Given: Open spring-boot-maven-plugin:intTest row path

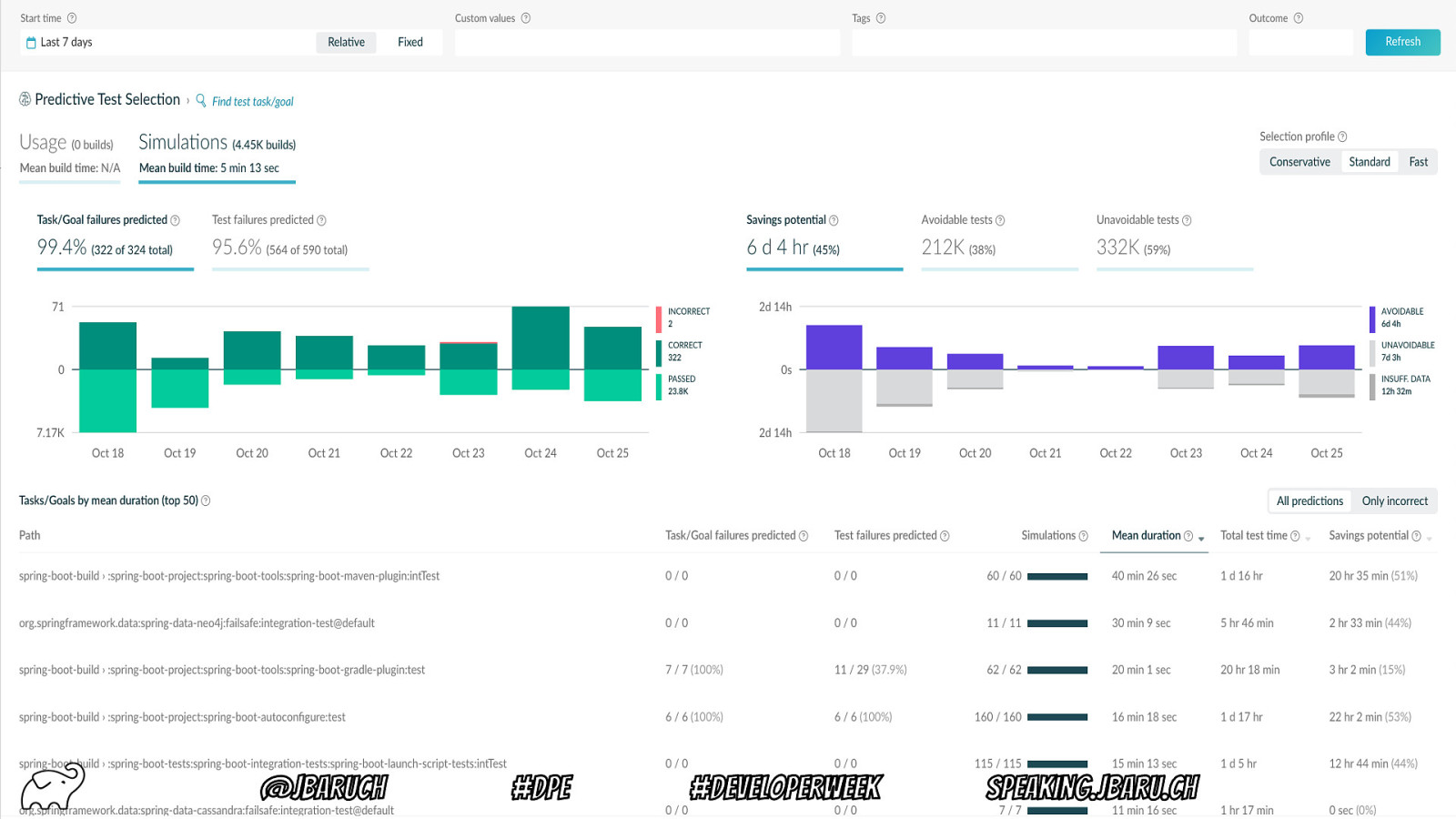Looking at the screenshot, I should 229,576.
